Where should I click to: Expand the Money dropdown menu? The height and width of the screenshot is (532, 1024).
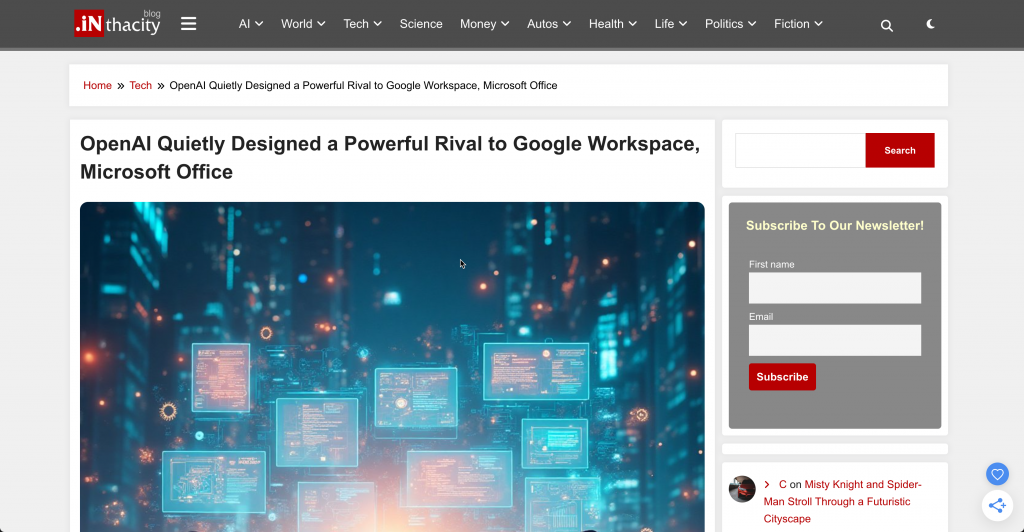(484, 24)
